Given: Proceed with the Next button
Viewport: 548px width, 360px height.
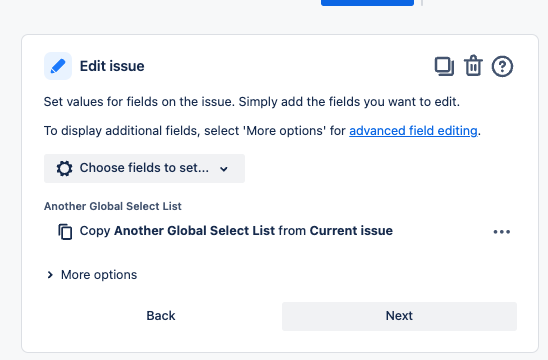Looking at the screenshot, I should tap(399, 316).
